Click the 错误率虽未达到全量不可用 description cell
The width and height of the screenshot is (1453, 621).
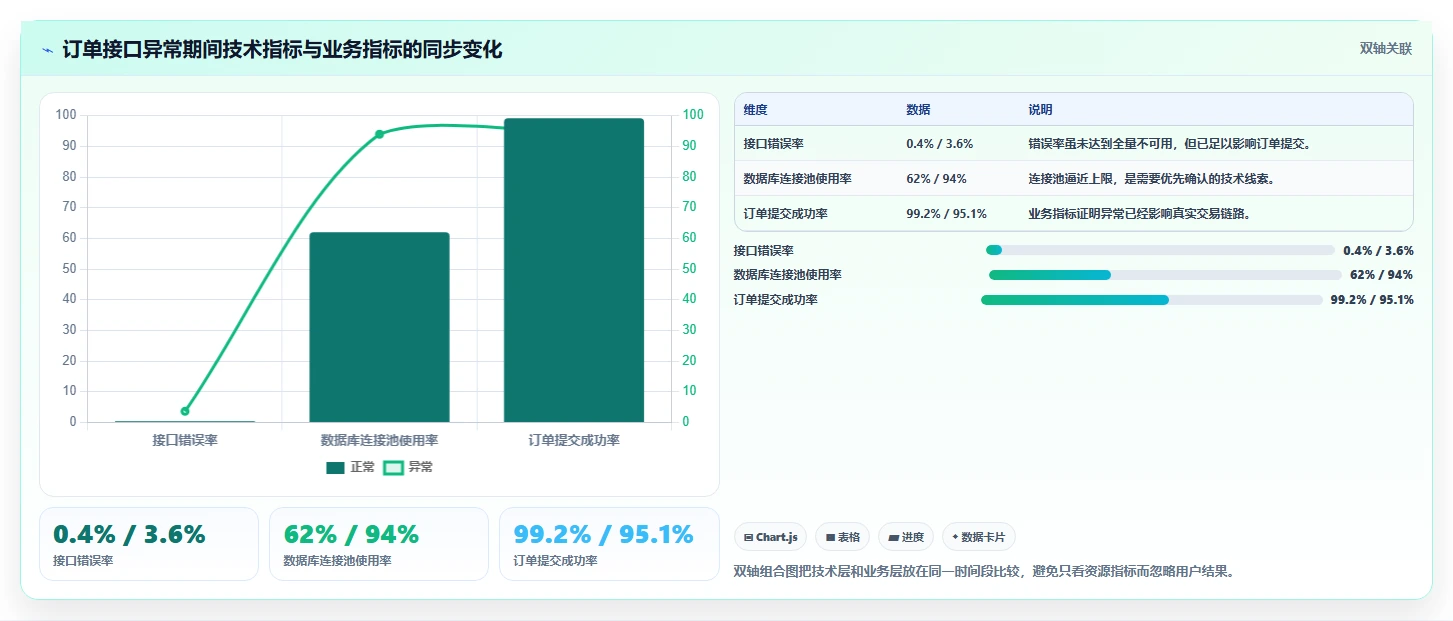pos(1169,144)
